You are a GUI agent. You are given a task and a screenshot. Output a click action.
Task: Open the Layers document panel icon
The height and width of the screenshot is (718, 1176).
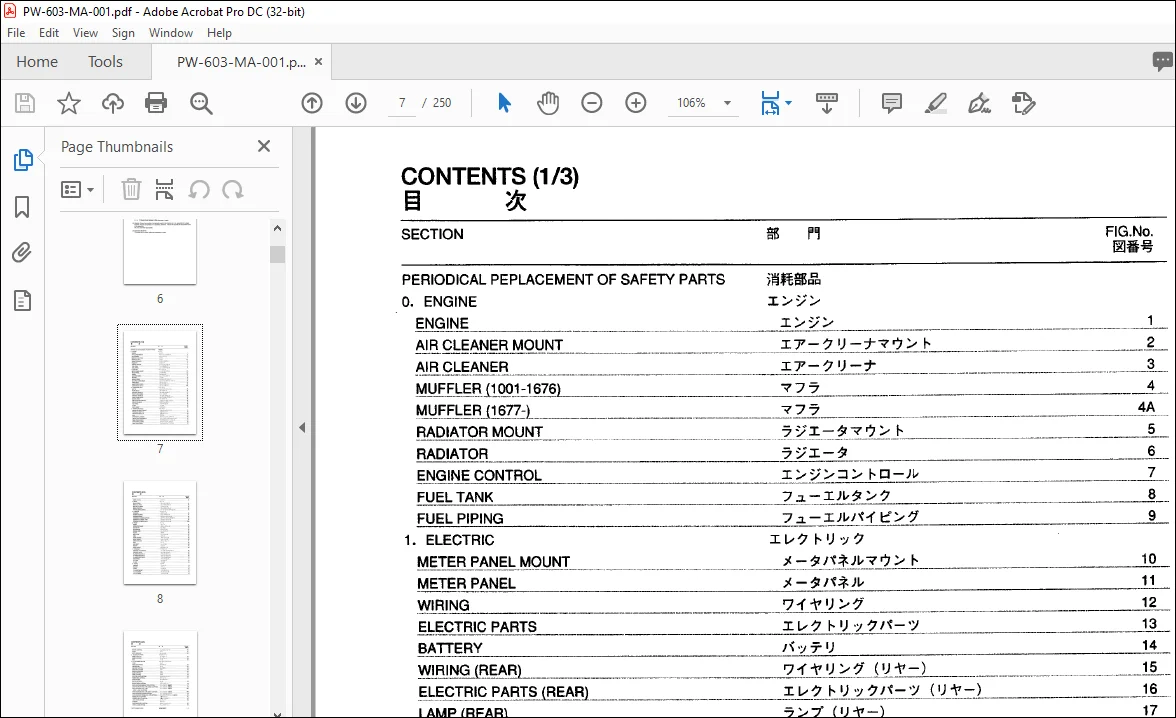(22, 301)
